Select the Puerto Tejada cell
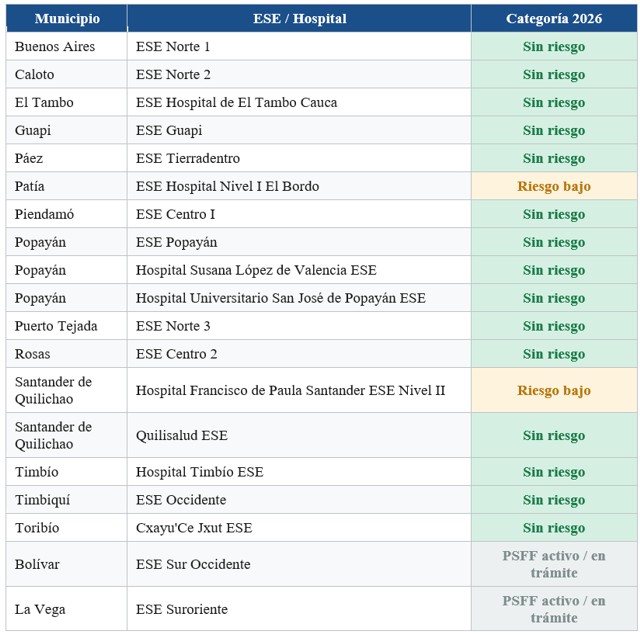Viewport: 640px width, 635px height. [x=67, y=326]
